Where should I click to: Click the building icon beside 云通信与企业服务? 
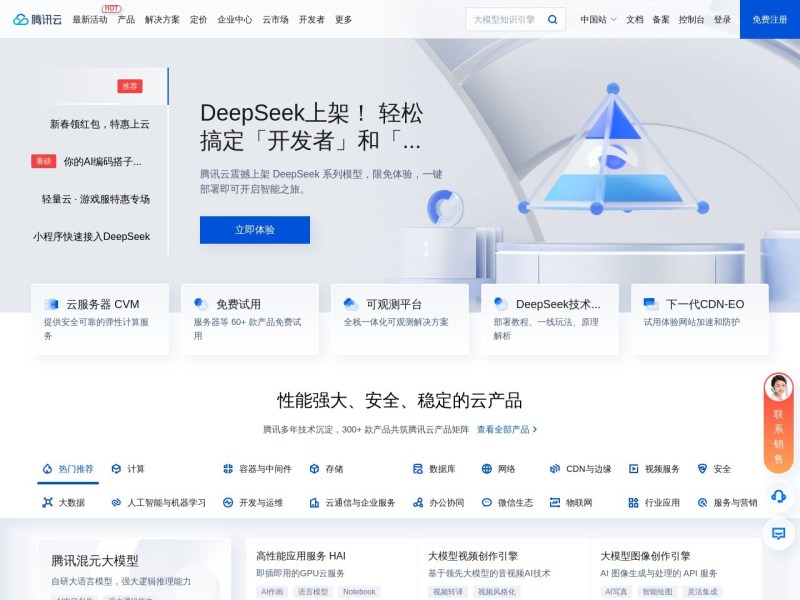click(314, 503)
